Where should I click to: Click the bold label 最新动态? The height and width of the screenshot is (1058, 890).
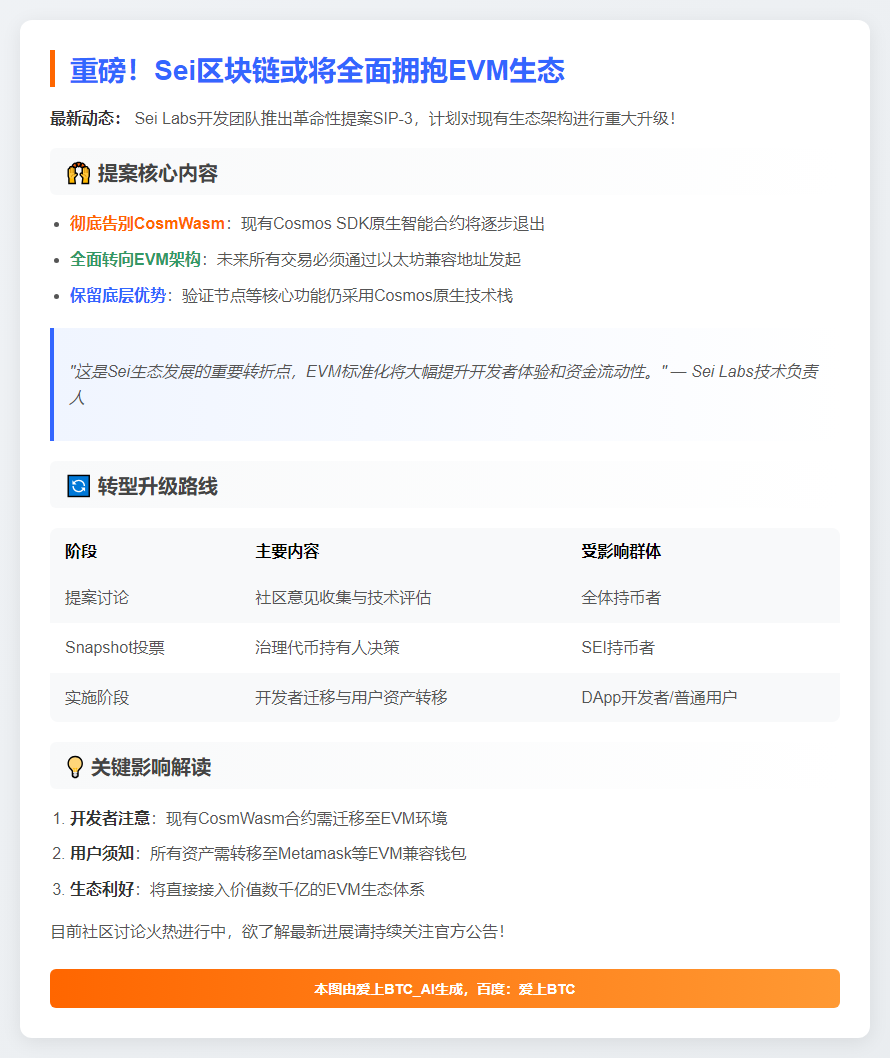85,118
